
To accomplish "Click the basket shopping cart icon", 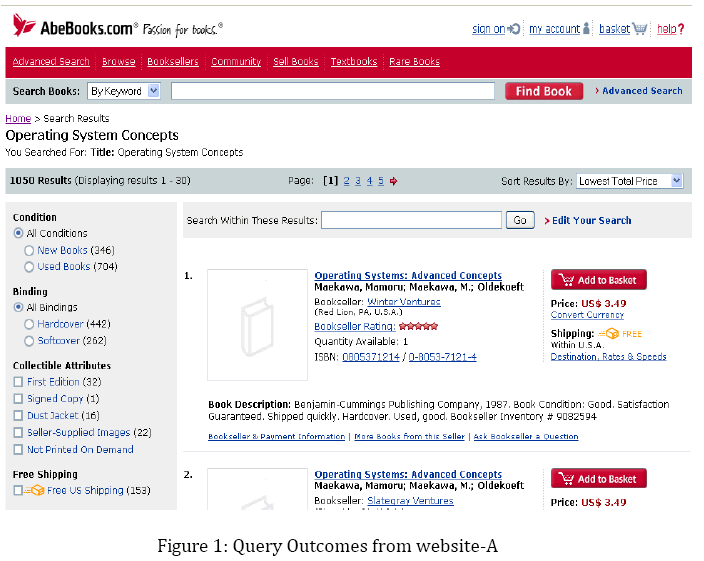I will click(x=640, y=29).
